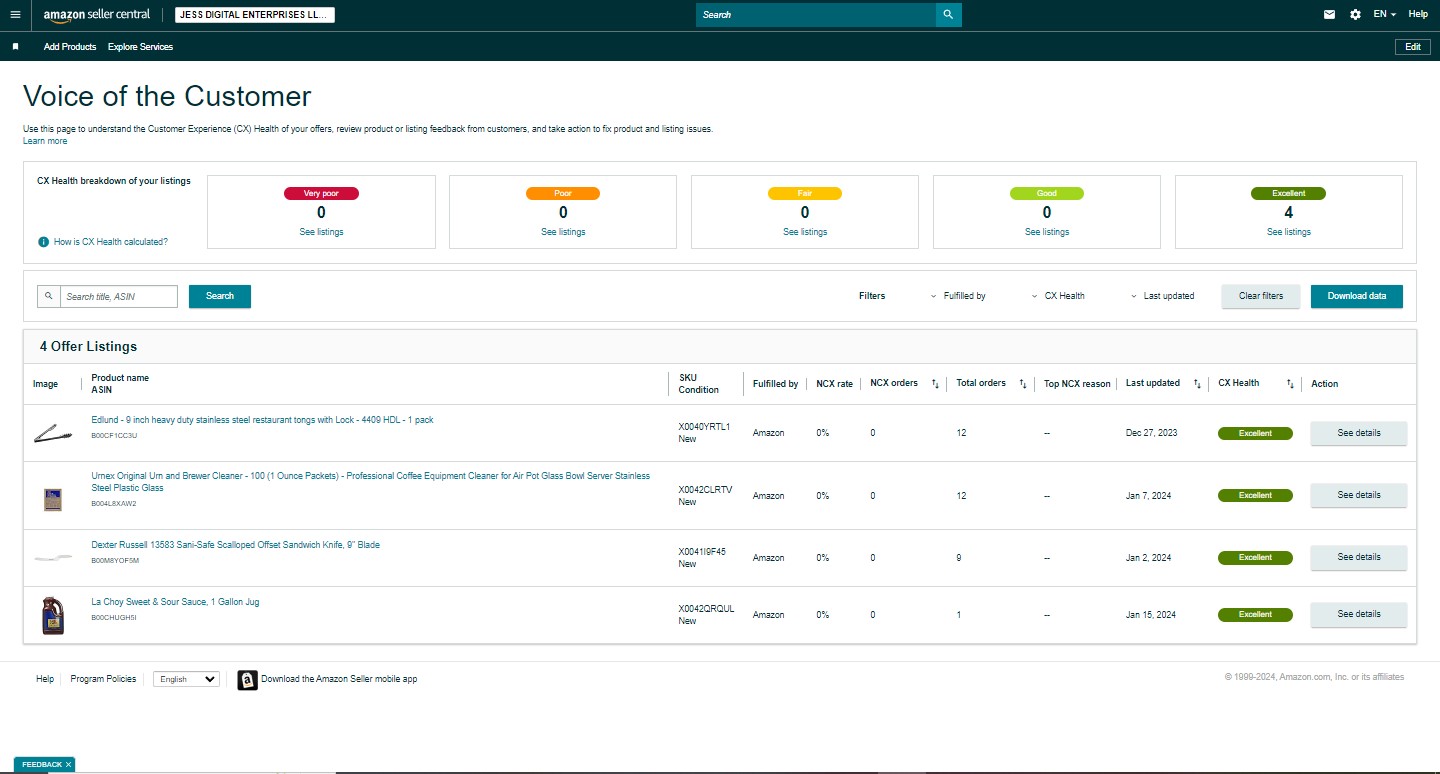See details for Dexter Russell knife
Screen dimensions: 1440x774
click(1359, 557)
